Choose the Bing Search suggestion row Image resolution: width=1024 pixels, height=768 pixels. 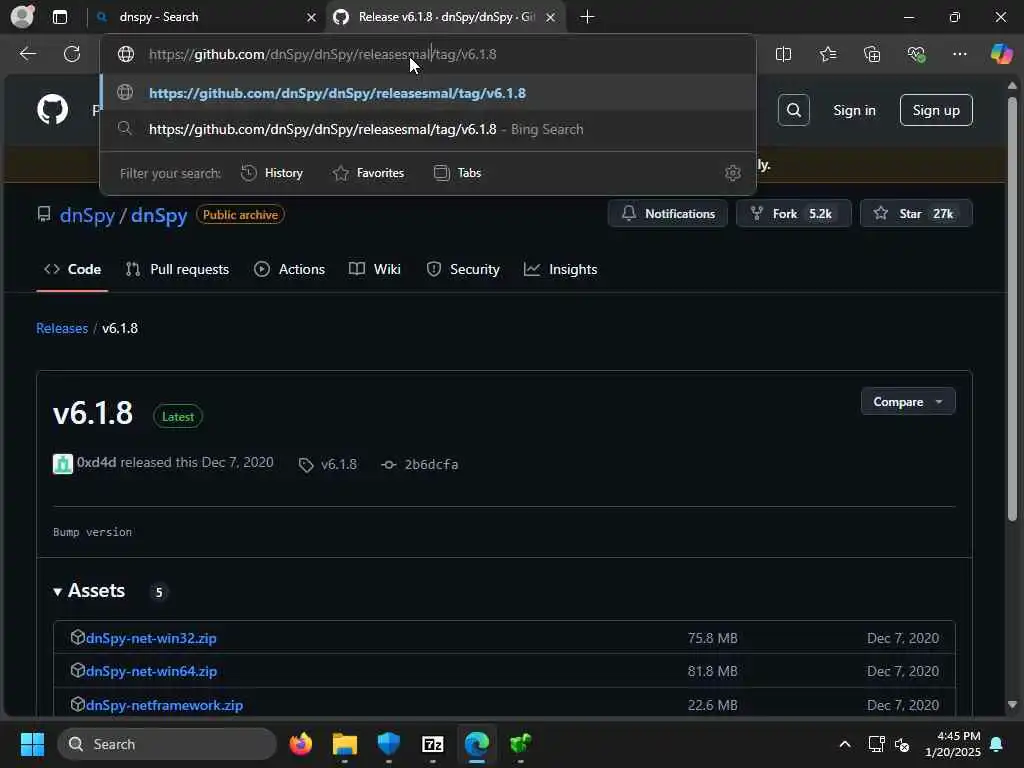[x=428, y=129]
